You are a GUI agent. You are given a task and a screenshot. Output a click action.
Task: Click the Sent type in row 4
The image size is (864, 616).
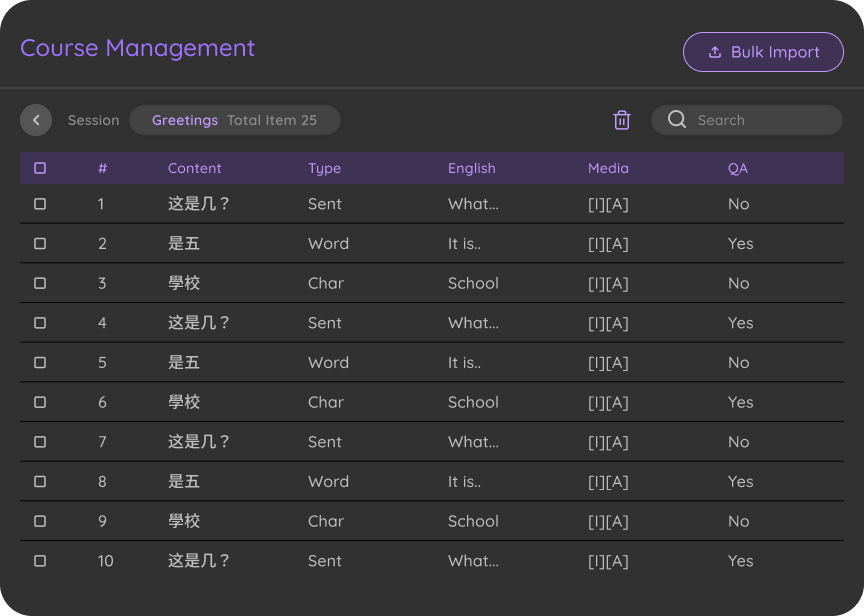tap(325, 323)
